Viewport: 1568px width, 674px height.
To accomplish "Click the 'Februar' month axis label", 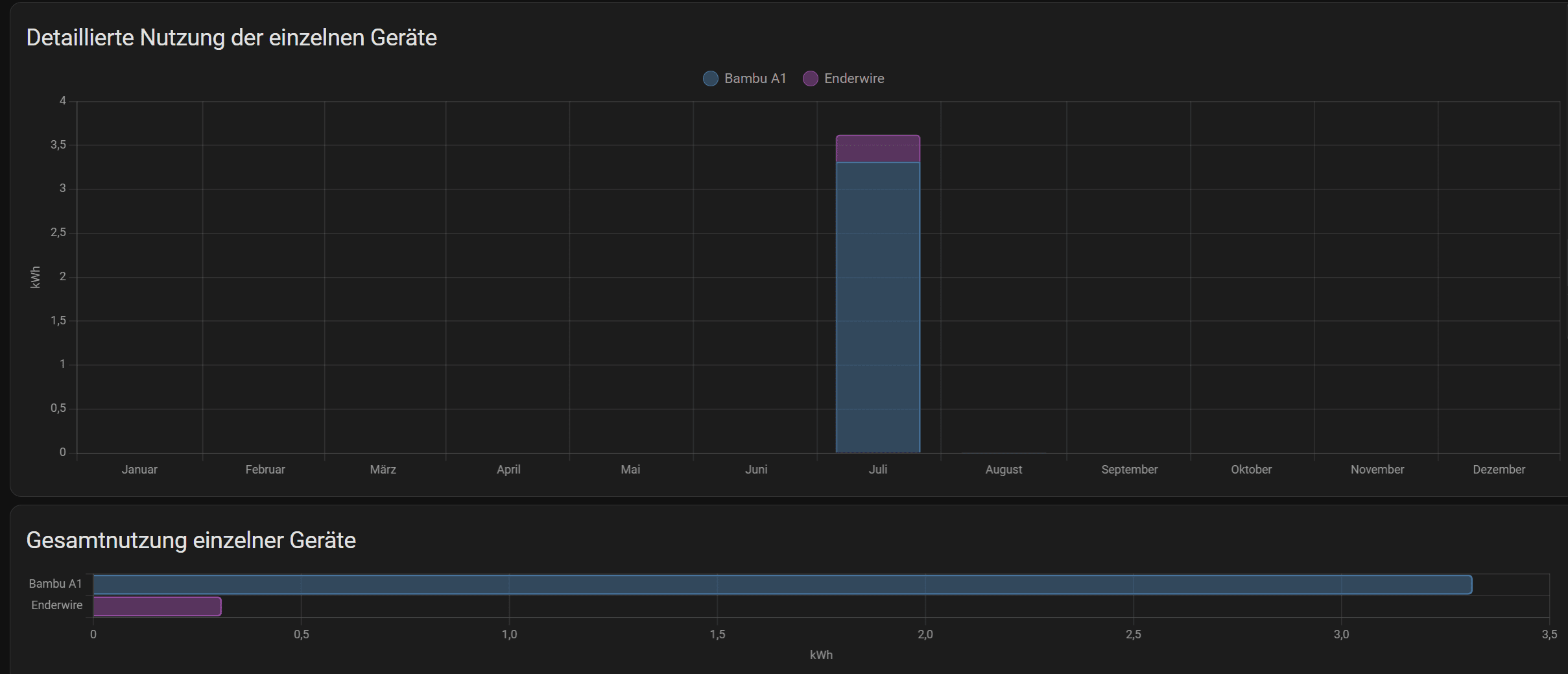I will 265,469.
